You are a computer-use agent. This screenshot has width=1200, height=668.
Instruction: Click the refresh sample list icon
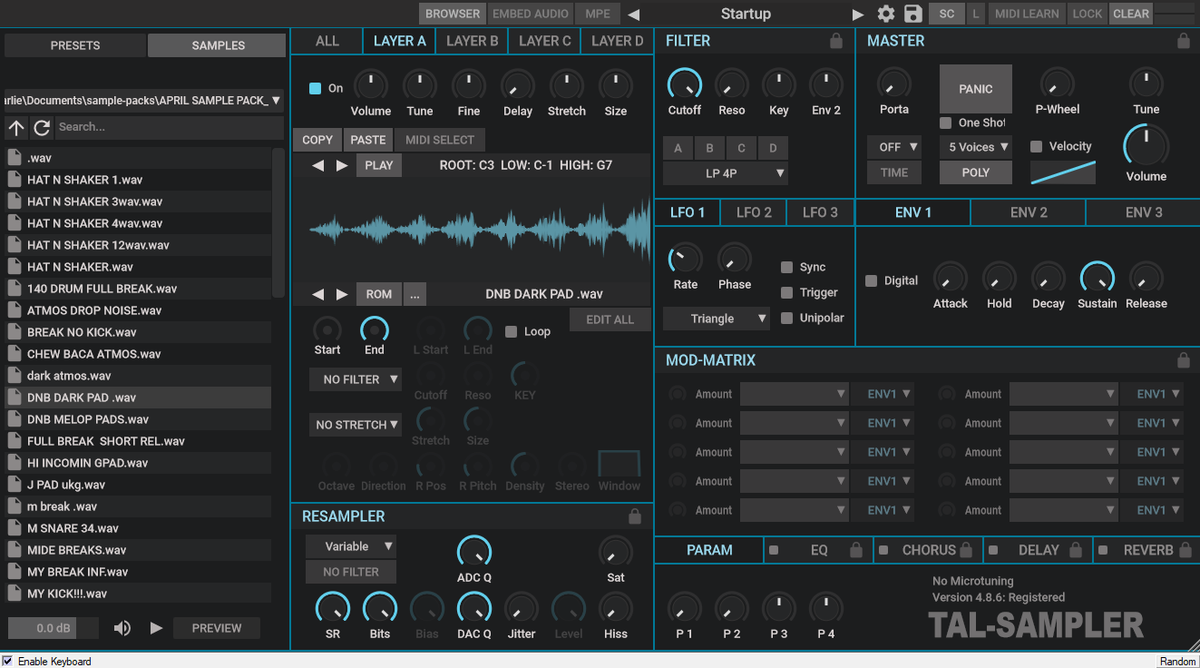[x=42, y=127]
